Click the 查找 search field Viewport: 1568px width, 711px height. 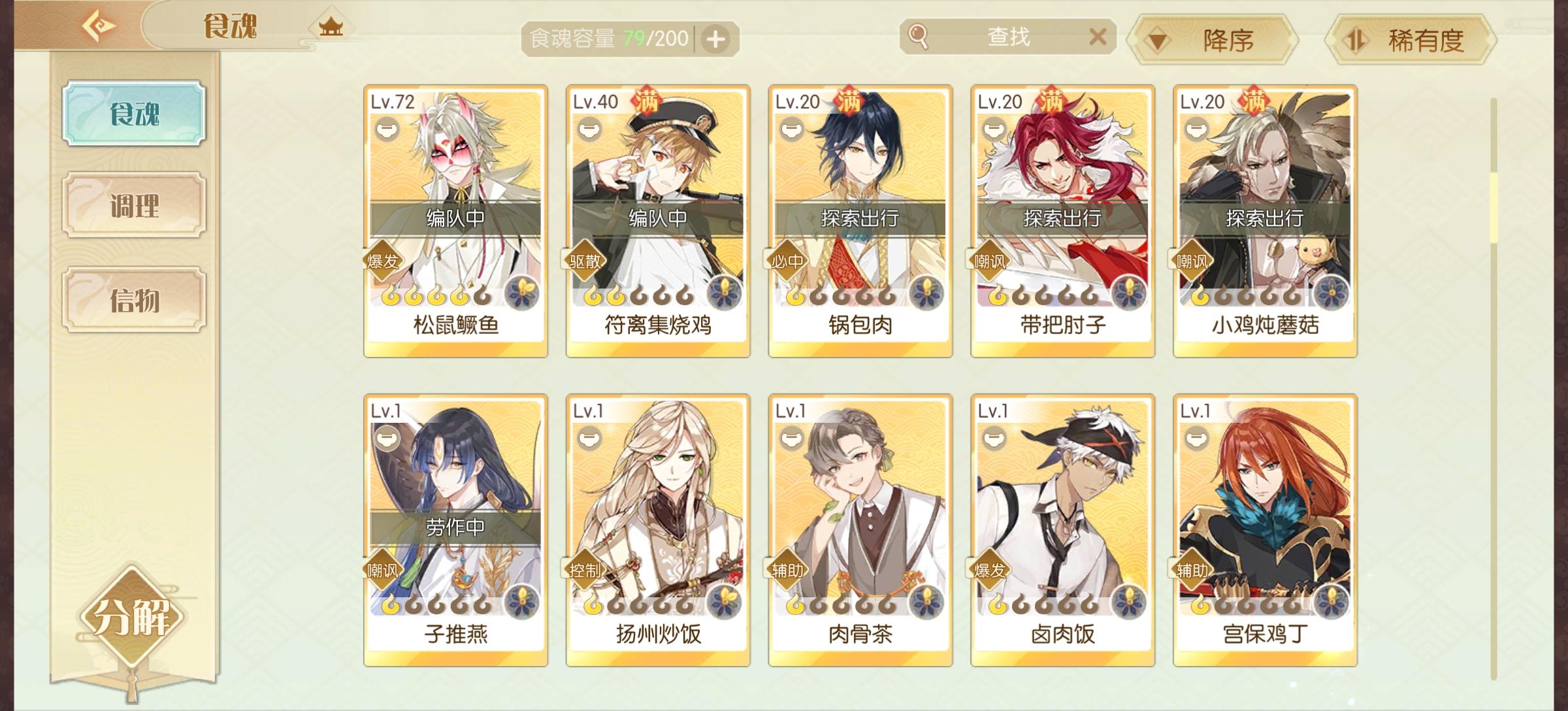pos(1007,37)
